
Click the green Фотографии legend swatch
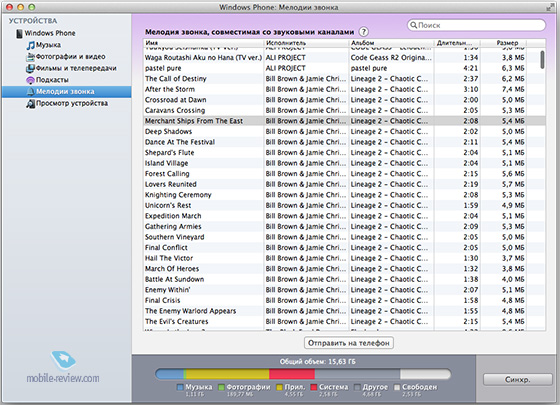[x=221, y=388]
